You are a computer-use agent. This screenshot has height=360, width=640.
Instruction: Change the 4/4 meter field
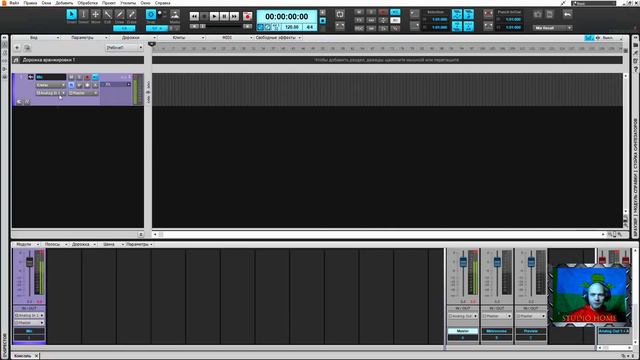309,27
